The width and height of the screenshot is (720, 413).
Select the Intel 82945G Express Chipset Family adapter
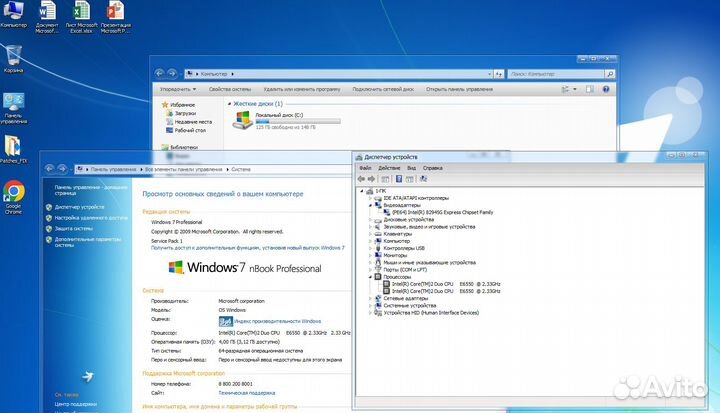click(x=443, y=212)
